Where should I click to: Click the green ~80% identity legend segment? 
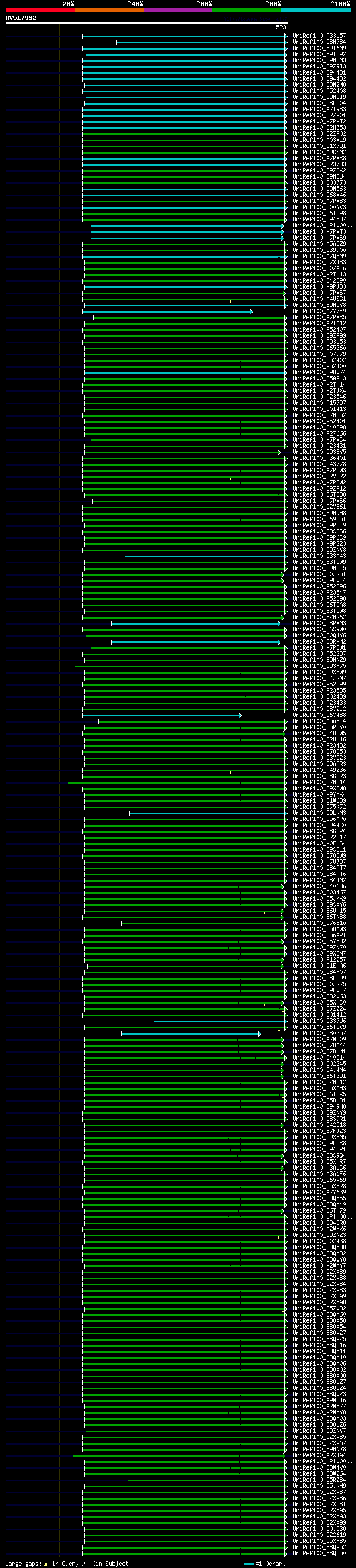(x=247, y=10)
